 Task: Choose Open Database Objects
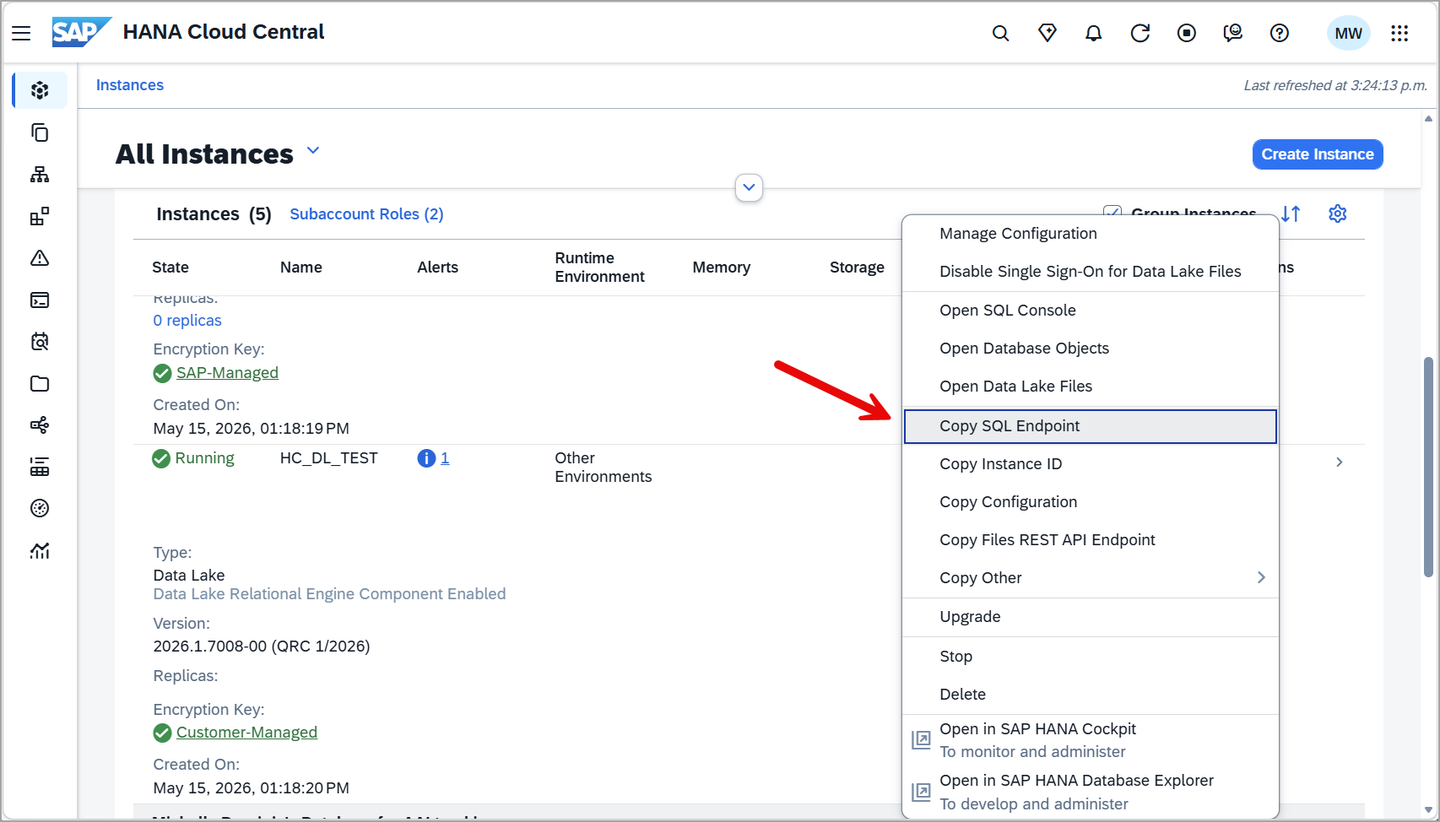click(x=1090, y=348)
